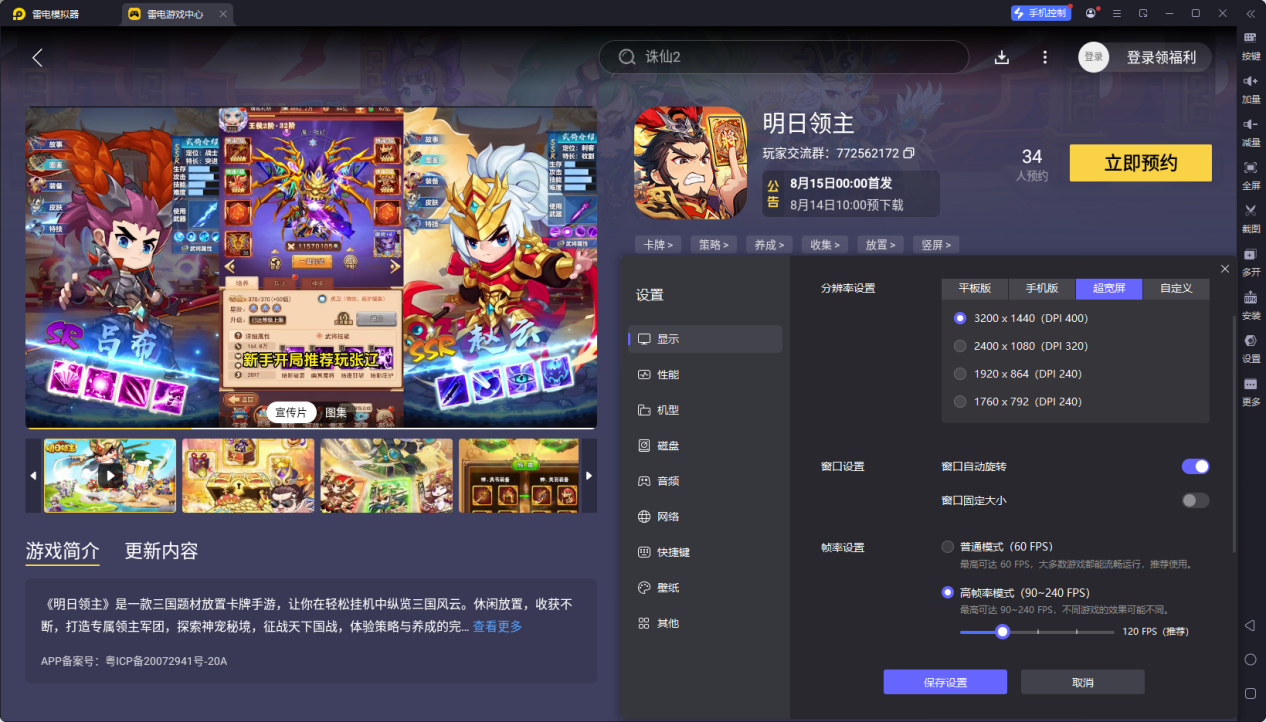Switch to 超宽屏 resolution tab
This screenshot has height=722, width=1266.
pos(1109,288)
